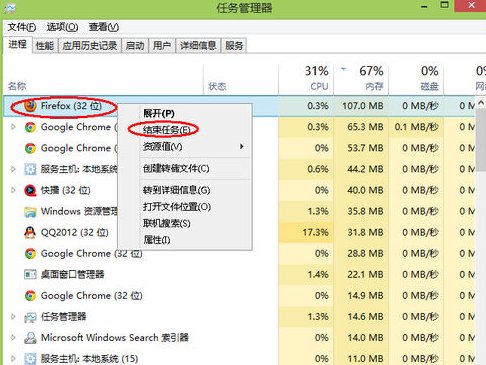Click the Firefox icon in process list
486x365 pixels.
click(30, 106)
